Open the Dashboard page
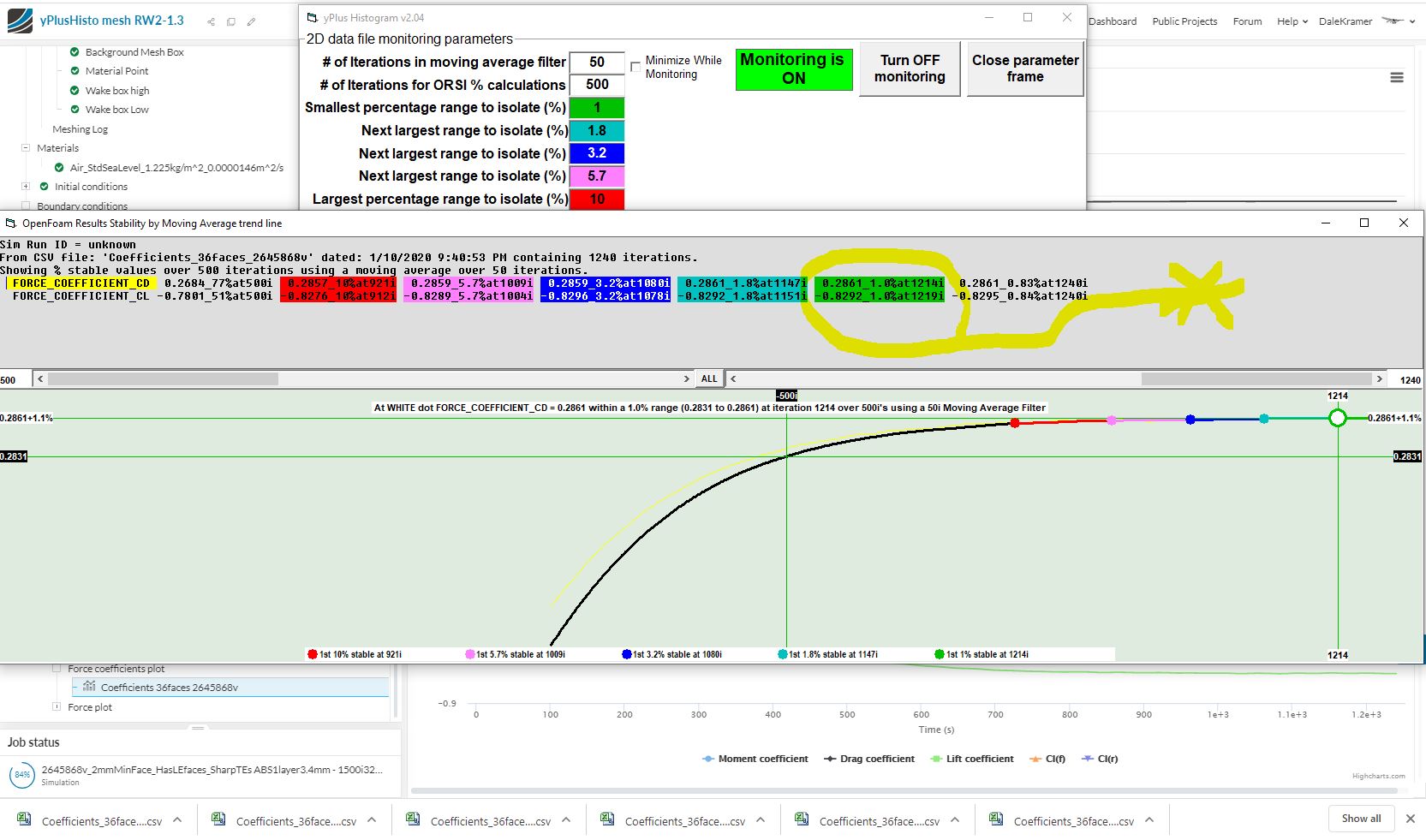 click(1113, 21)
